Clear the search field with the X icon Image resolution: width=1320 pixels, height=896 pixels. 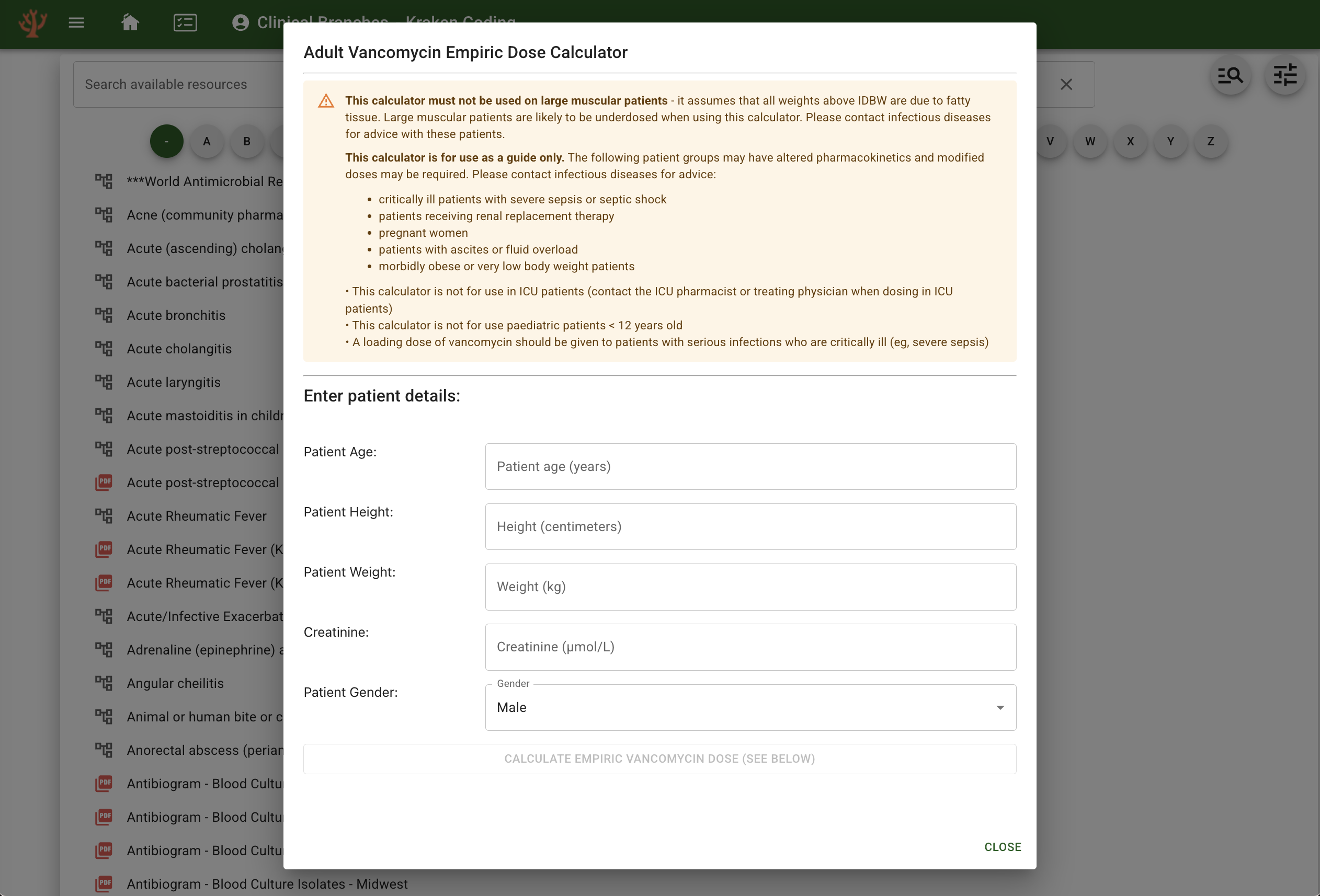[1066, 84]
